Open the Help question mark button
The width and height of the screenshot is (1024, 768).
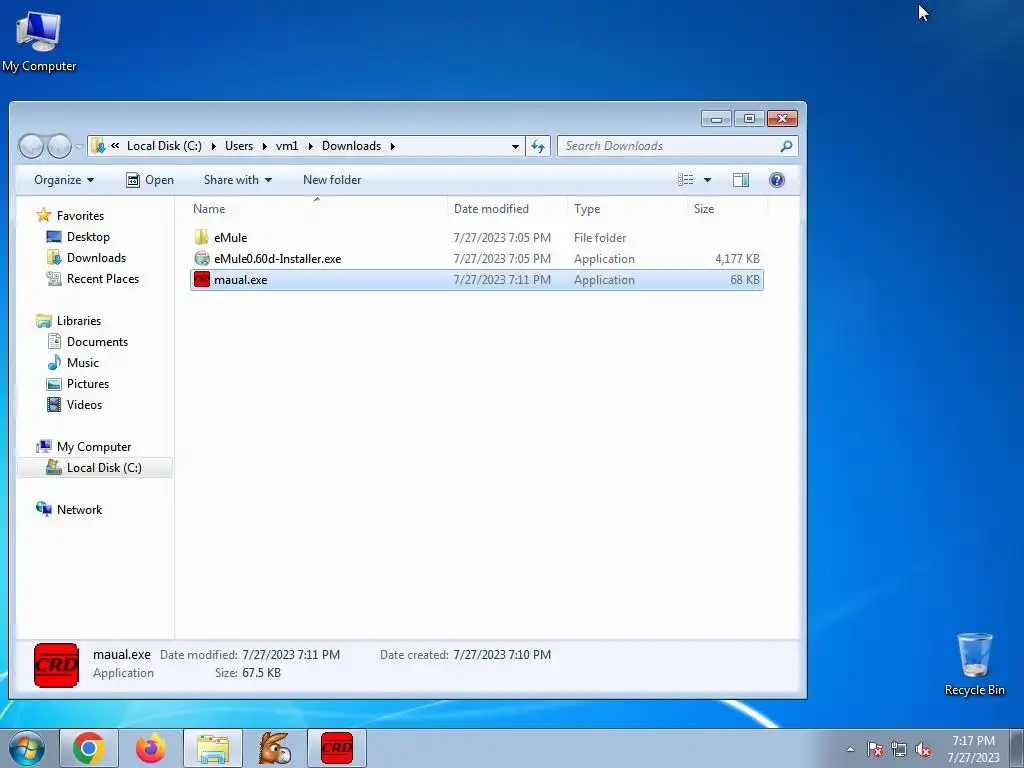[776, 180]
